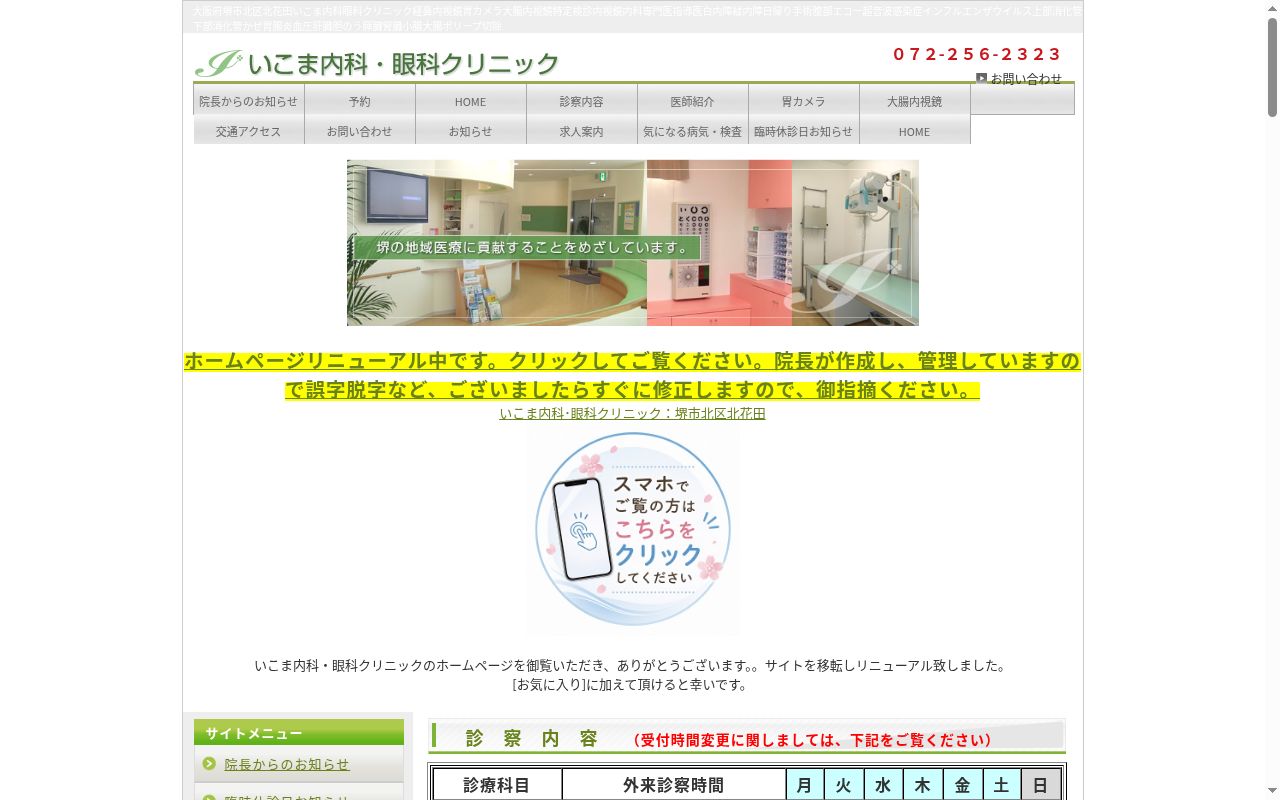
Task: Open 院長からのお知らせ in the site menu sidebar
Action: pyautogui.click(x=287, y=764)
